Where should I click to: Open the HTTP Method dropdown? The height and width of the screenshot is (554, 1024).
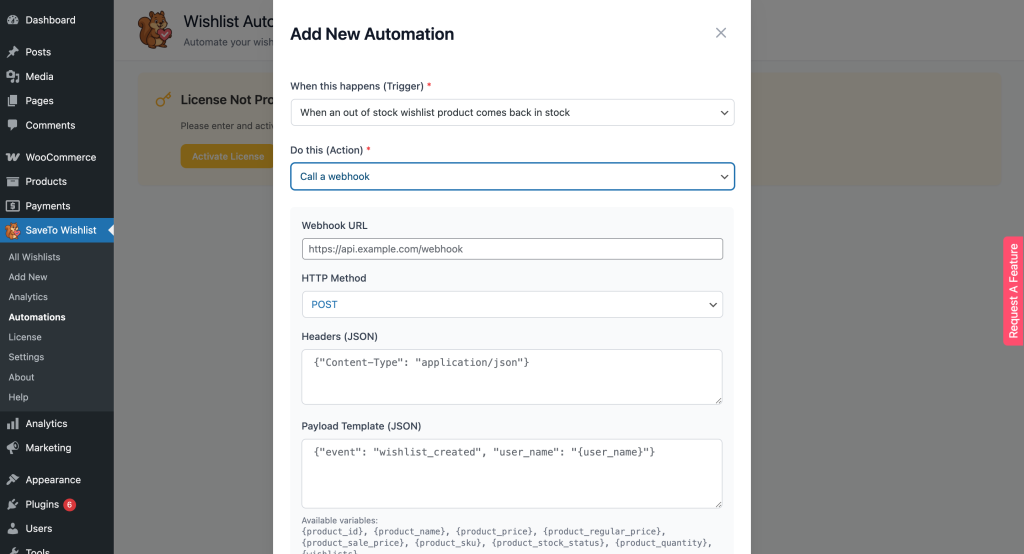[x=512, y=304]
